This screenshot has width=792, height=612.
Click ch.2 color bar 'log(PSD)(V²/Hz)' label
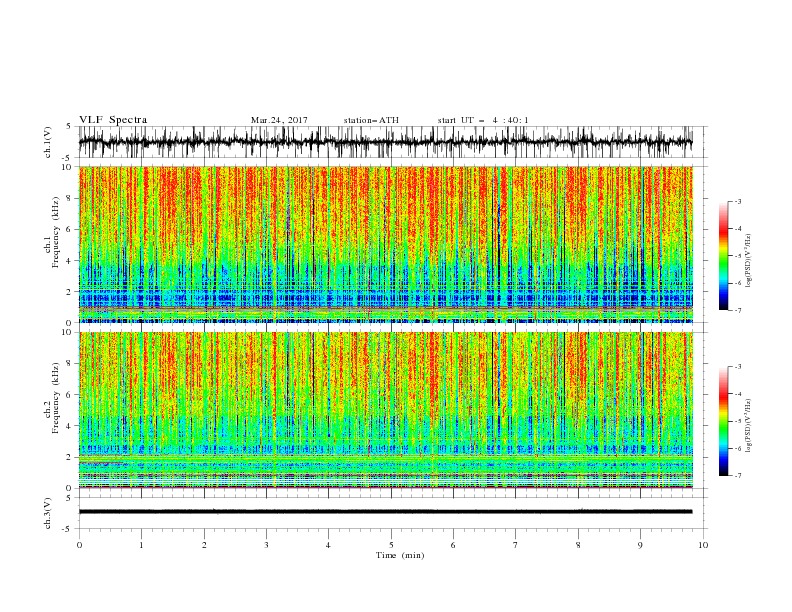click(749, 425)
